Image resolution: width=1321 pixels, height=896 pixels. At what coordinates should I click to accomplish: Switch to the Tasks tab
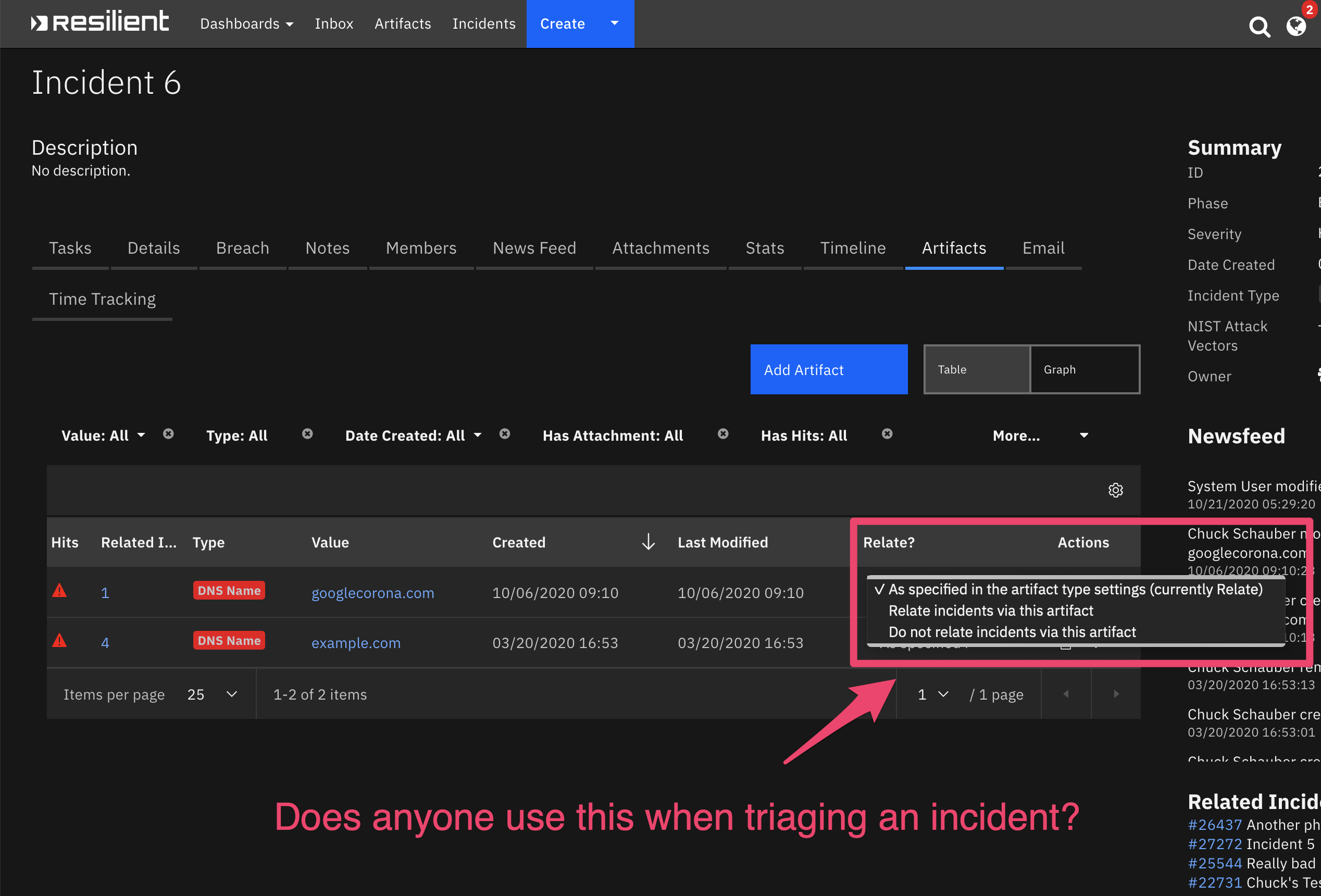tap(70, 248)
